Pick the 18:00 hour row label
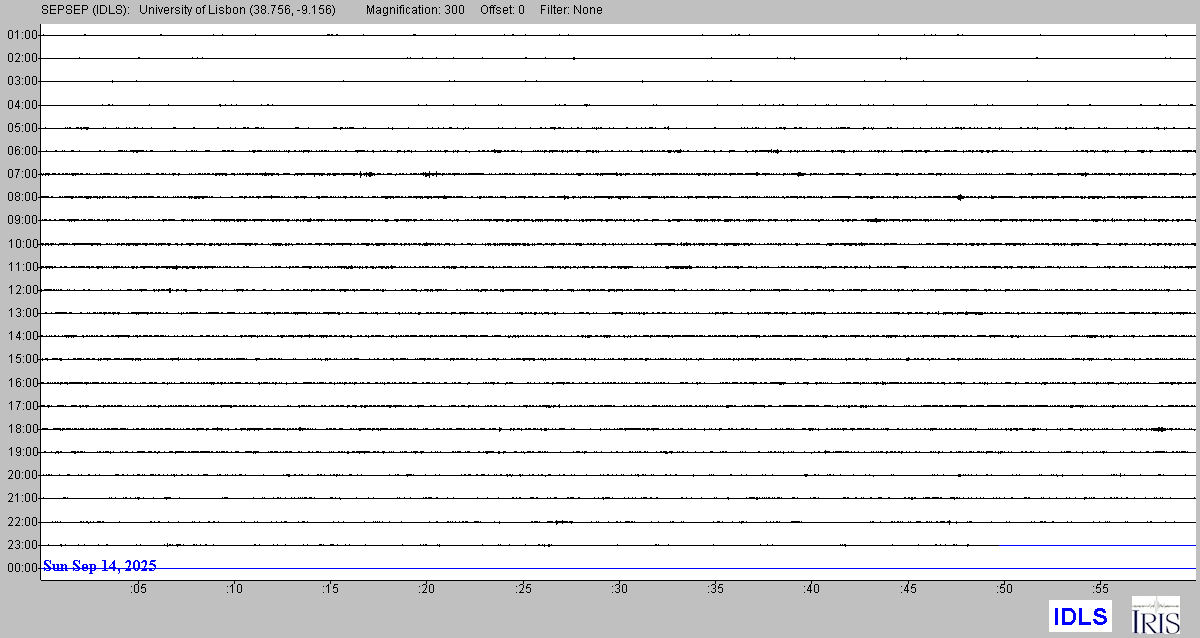 coord(22,429)
